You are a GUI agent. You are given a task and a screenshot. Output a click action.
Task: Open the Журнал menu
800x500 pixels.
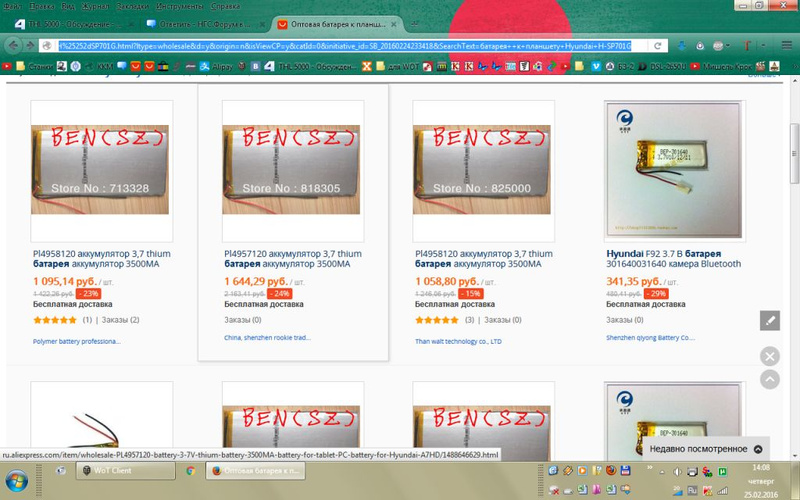pos(95,6)
